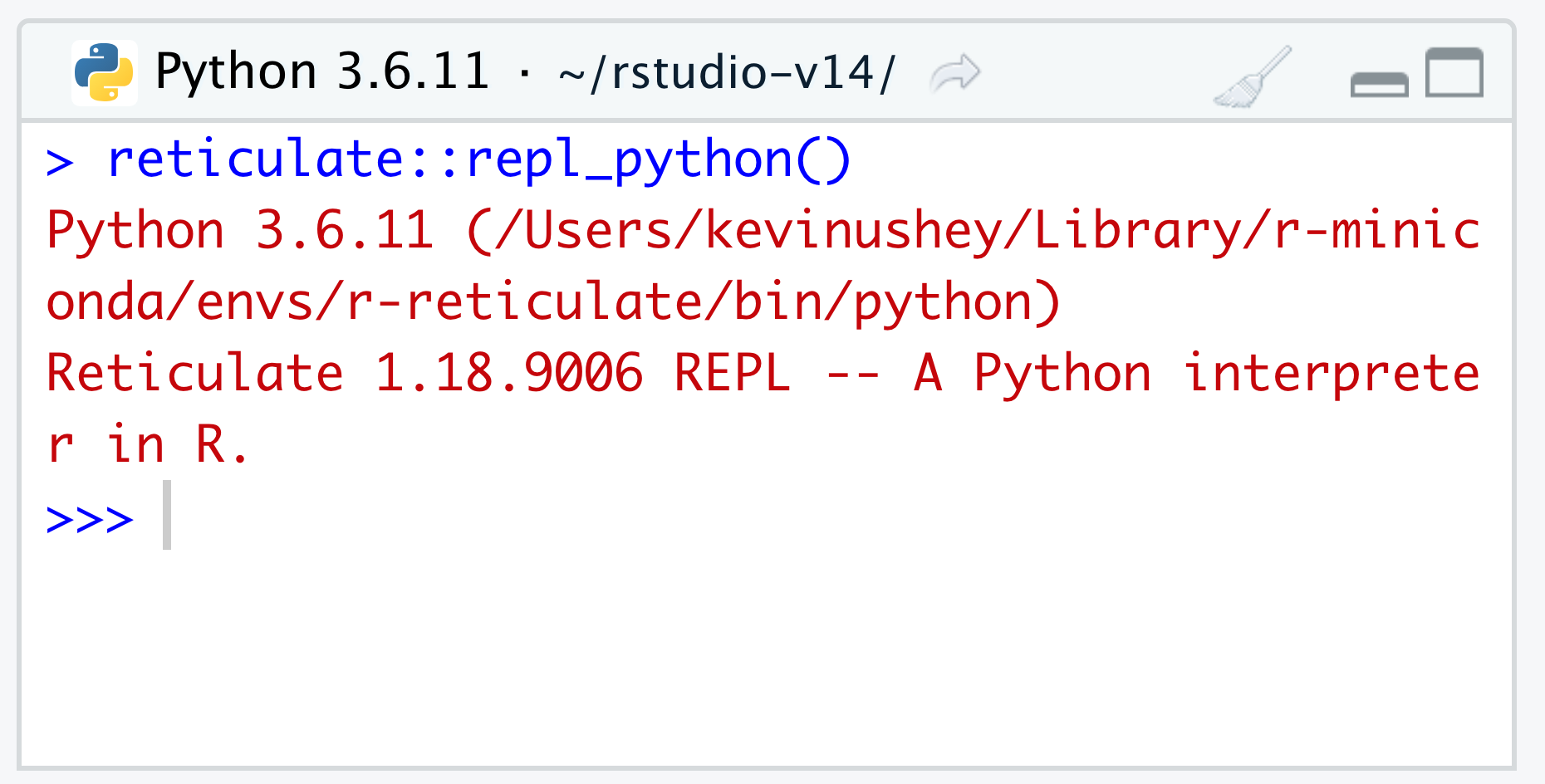Click the blinking cursor at the >>> prompt

pos(166,517)
